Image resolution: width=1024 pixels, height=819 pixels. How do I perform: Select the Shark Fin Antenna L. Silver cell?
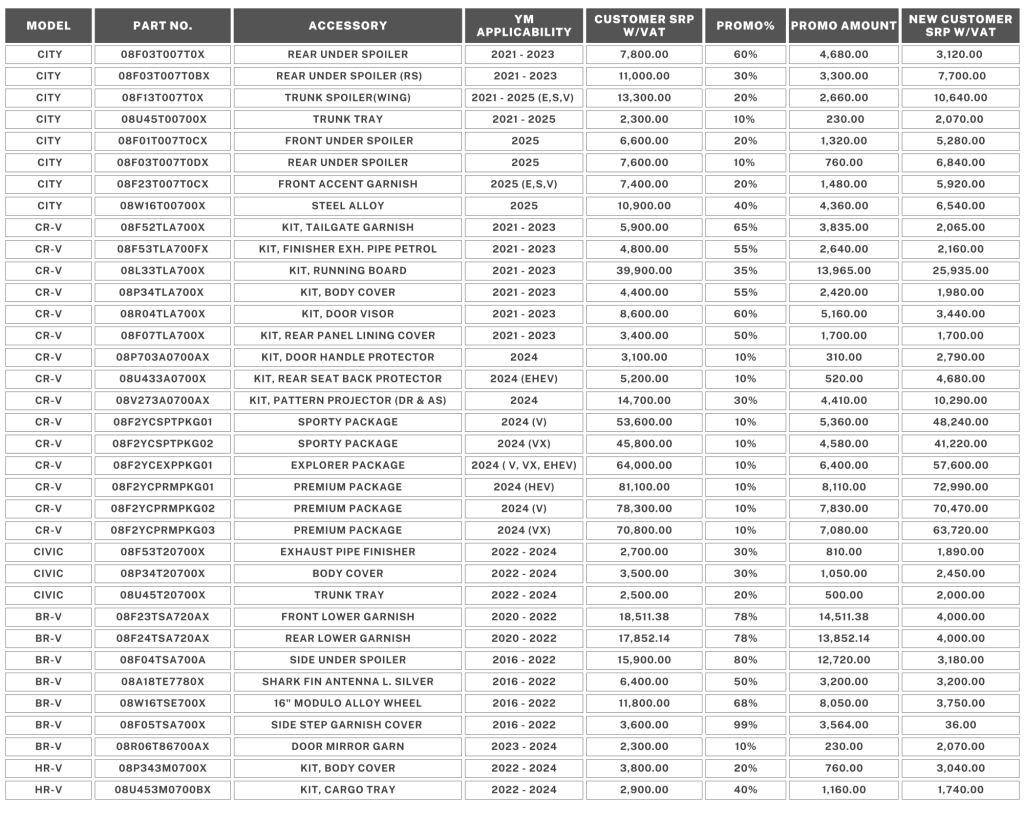coord(348,682)
